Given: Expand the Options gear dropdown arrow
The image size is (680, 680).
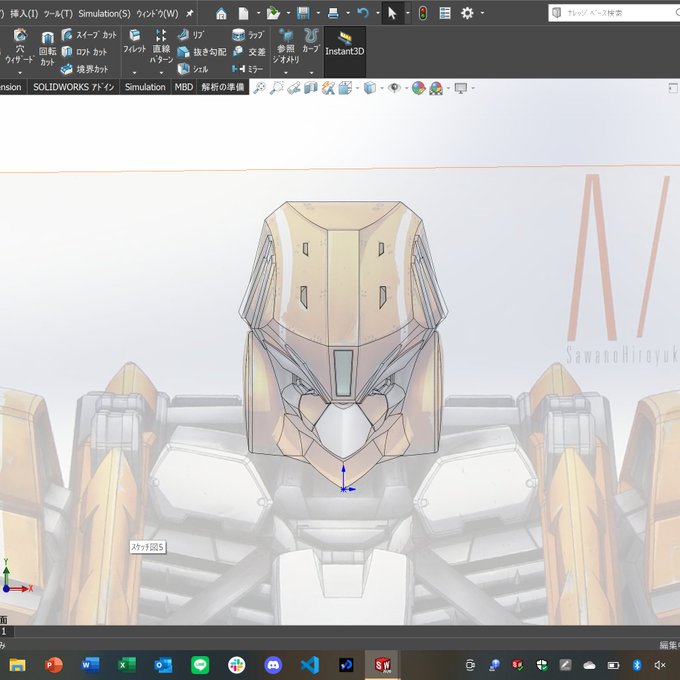Looking at the screenshot, I should tap(482, 13).
